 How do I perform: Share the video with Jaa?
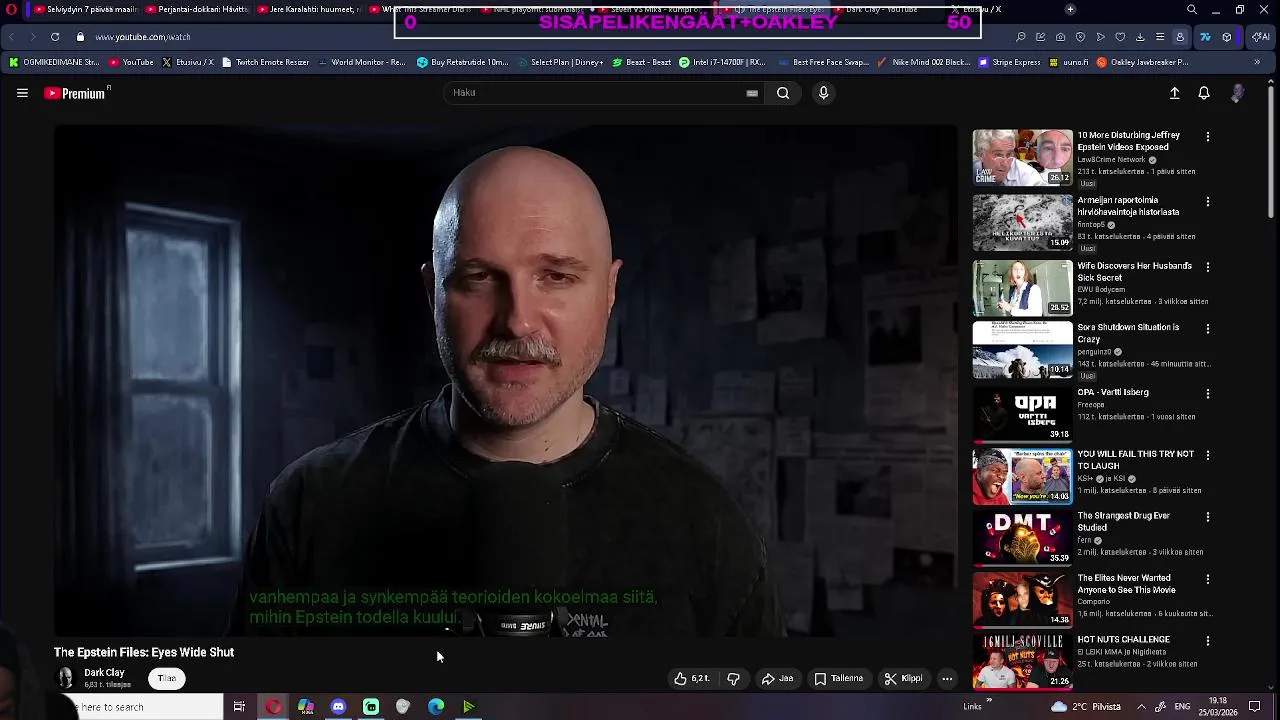tap(777, 678)
